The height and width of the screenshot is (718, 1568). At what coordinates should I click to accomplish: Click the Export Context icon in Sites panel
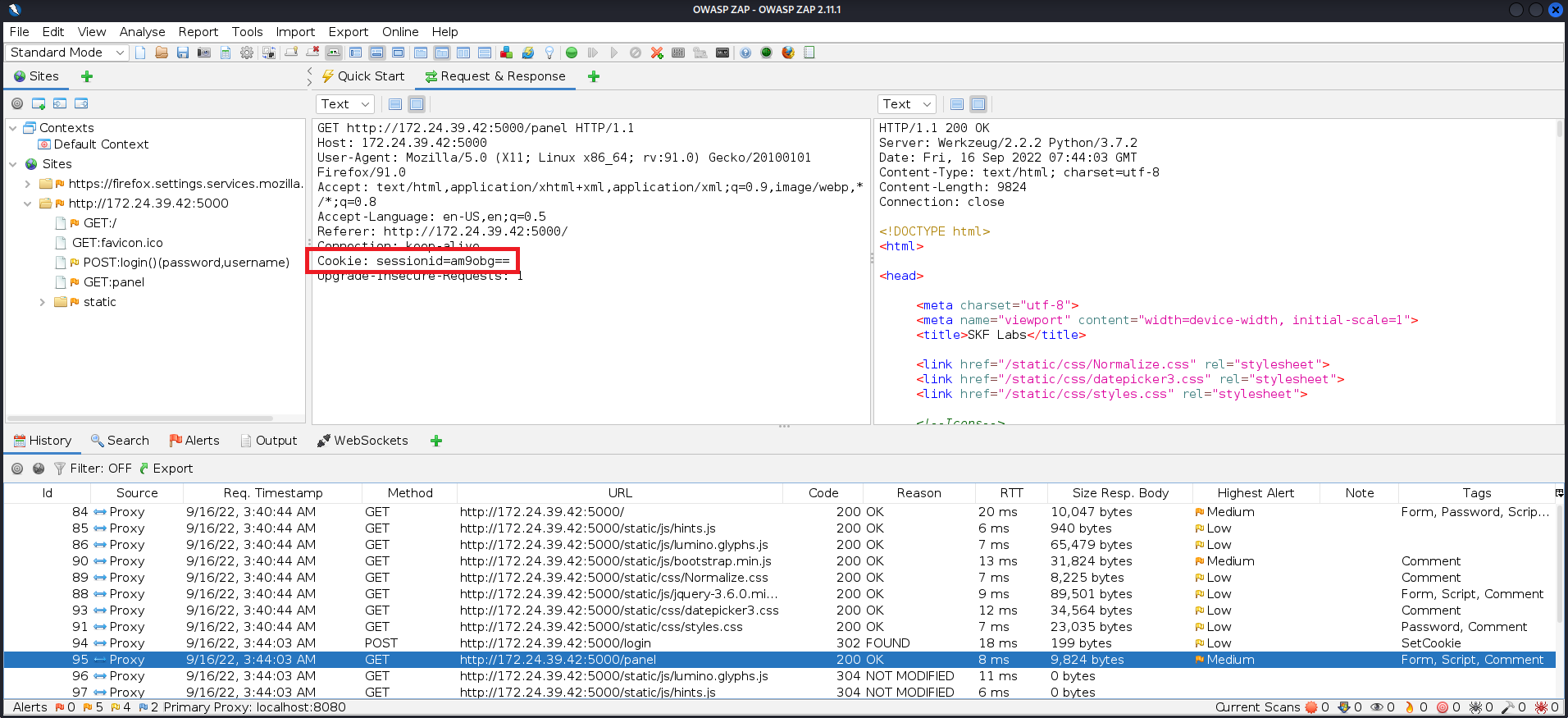coord(81,103)
